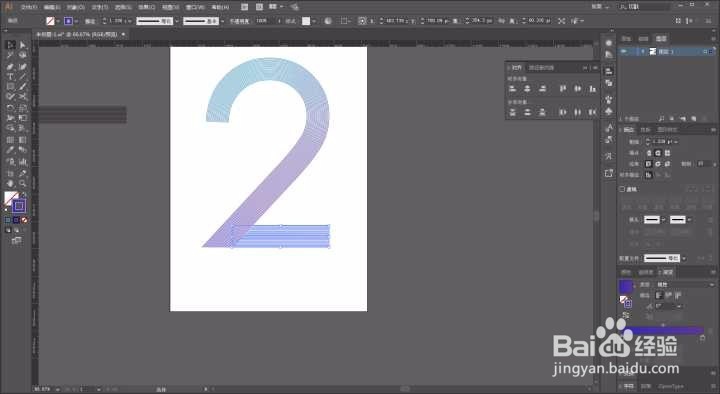This screenshot has width=720, height=394.
Task: Choose miter join corner in Stroke panel
Action: tap(648, 164)
